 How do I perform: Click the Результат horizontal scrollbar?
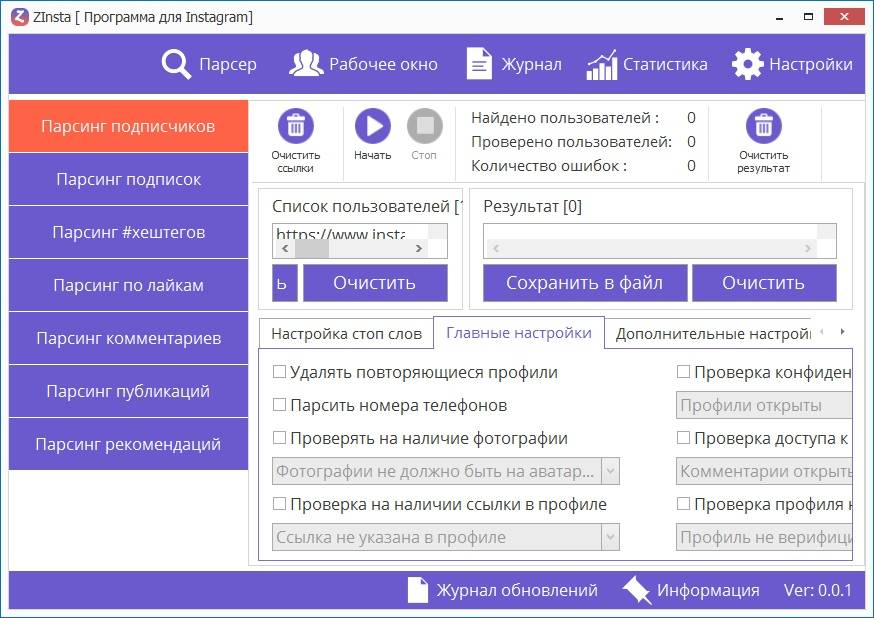(660, 249)
